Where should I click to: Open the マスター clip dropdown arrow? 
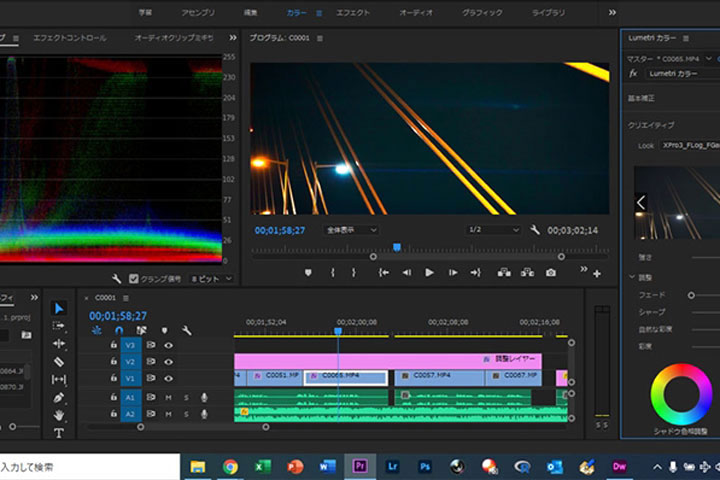click(709, 58)
